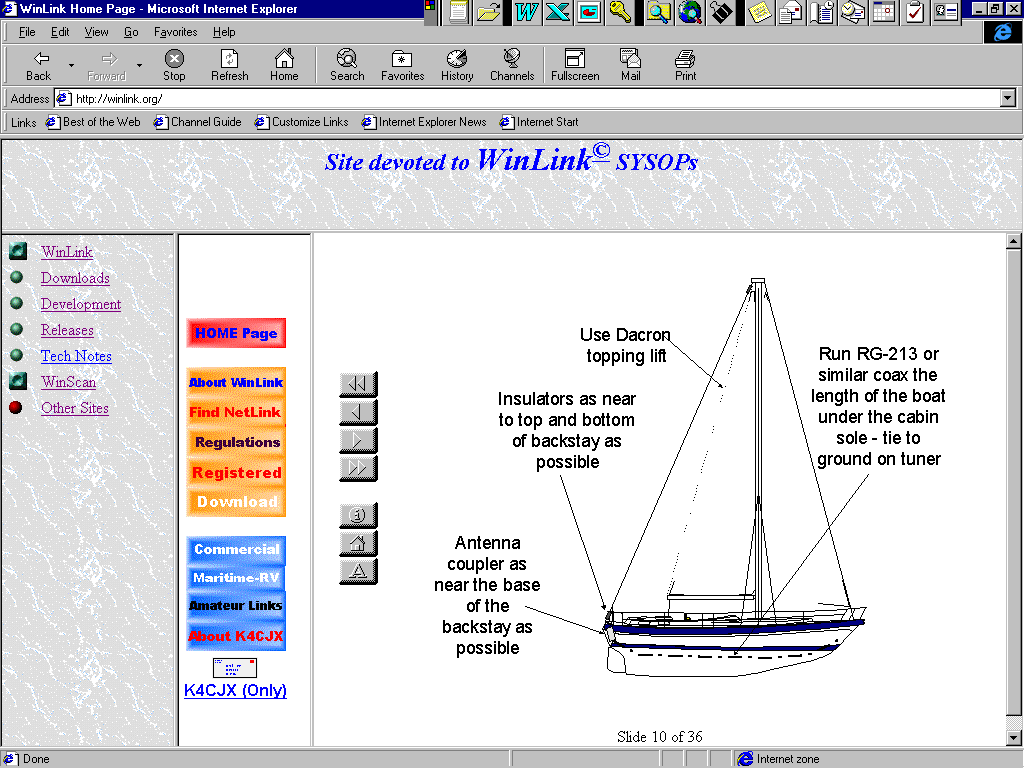1024x768 pixels.
Task: Open the Best of the Web link
Action: tap(93, 122)
